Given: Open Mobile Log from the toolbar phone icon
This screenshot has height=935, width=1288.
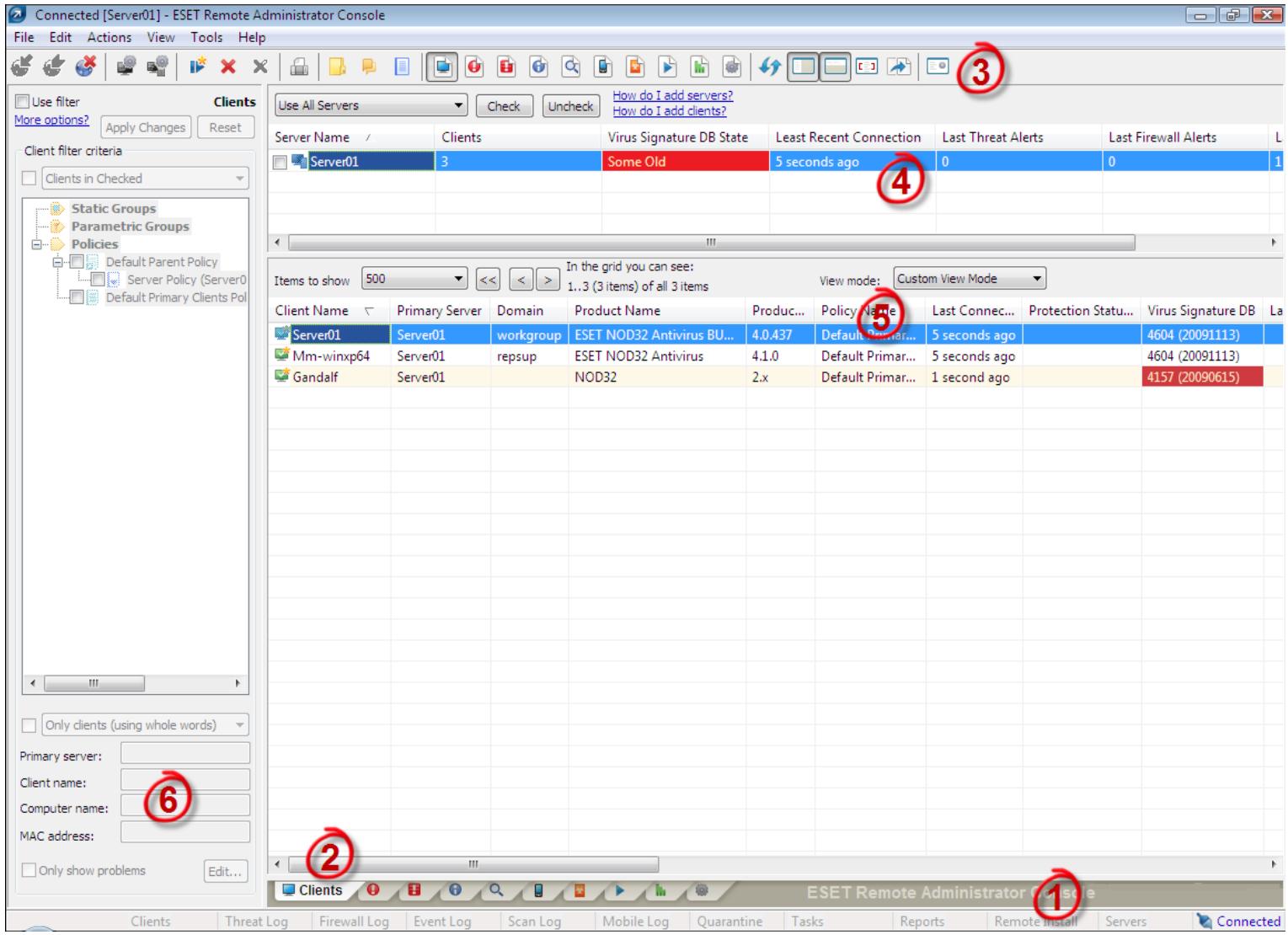Looking at the screenshot, I should [603, 67].
